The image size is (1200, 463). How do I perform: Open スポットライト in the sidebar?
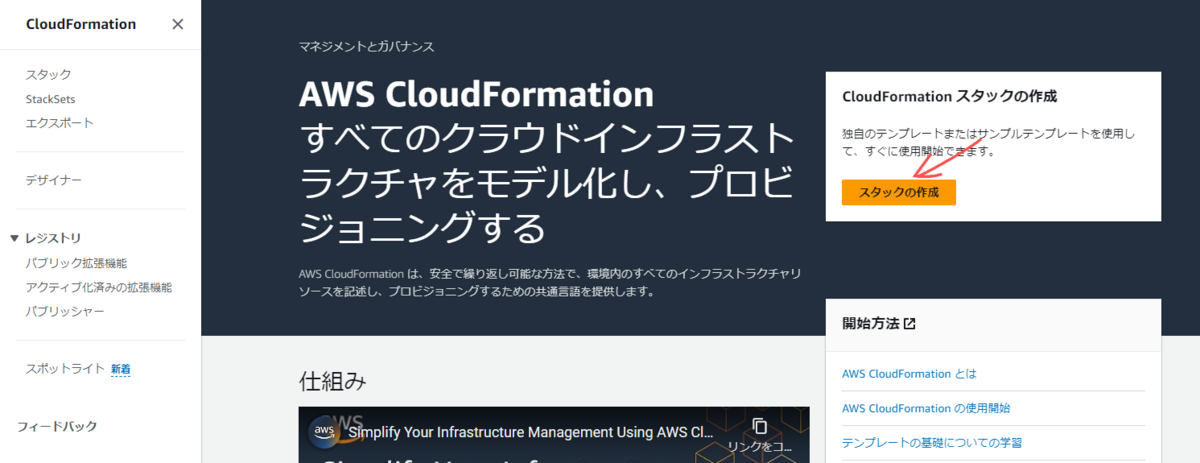[65, 368]
